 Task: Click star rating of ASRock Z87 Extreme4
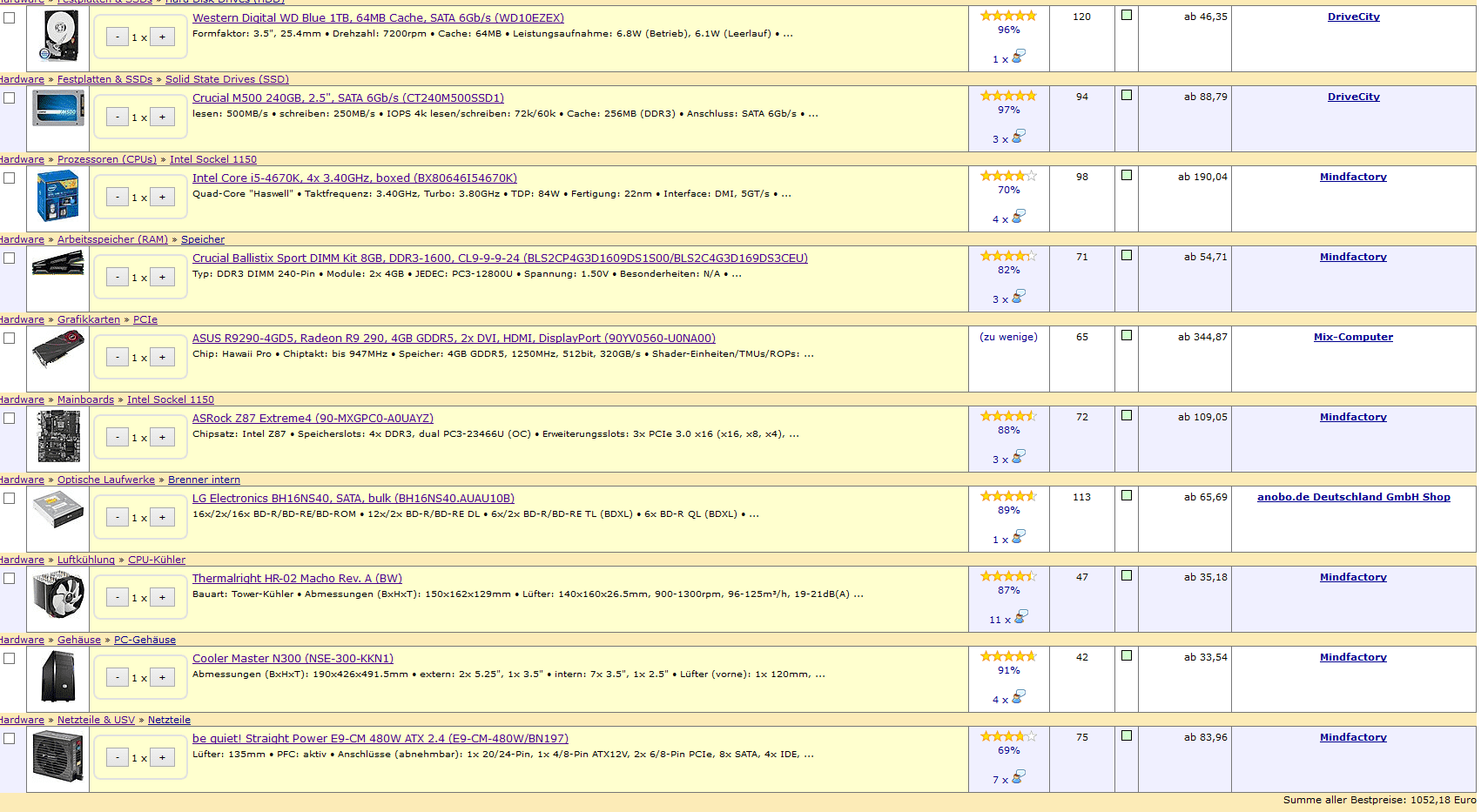coord(1008,416)
